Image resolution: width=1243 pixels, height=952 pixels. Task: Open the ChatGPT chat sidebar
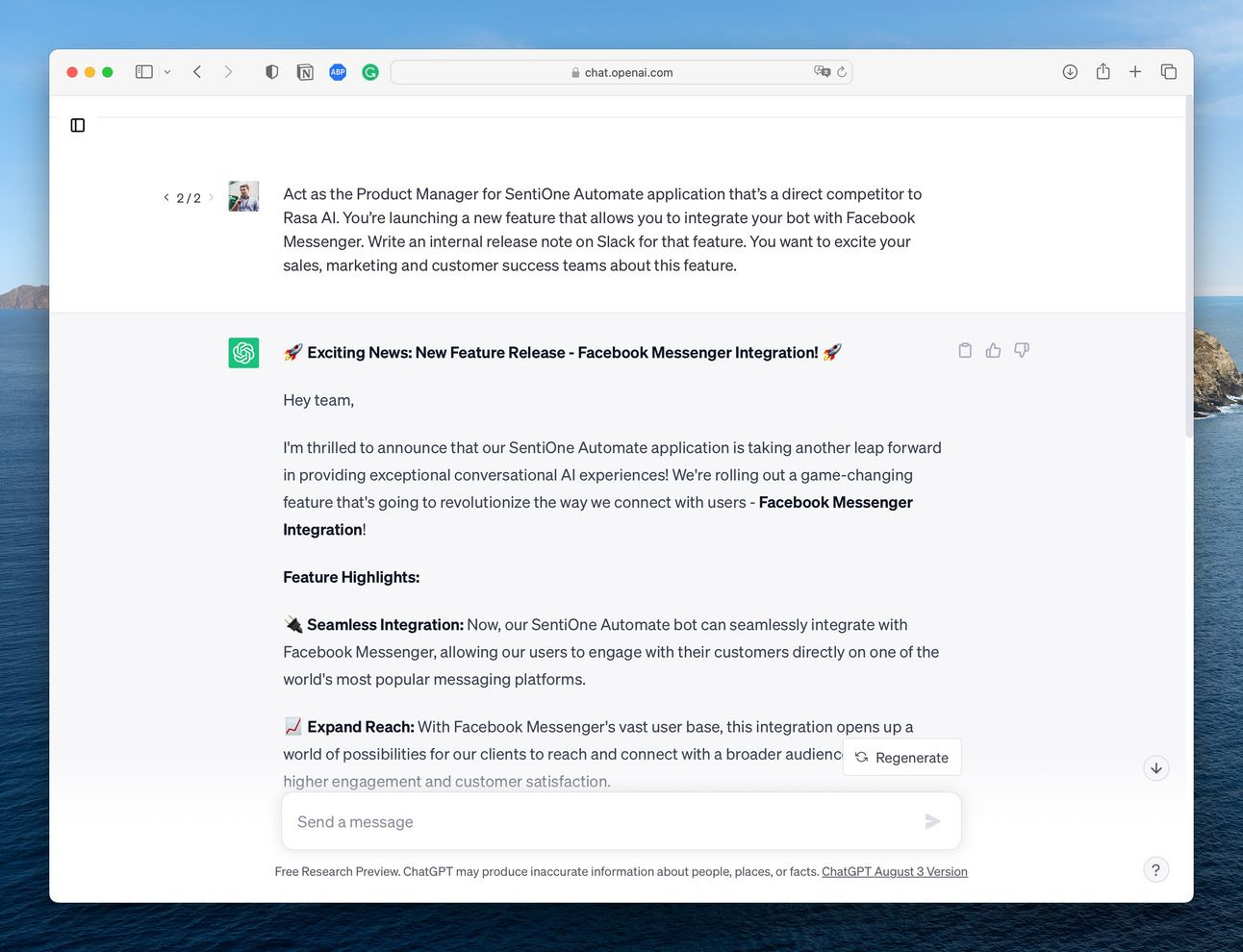(x=78, y=125)
